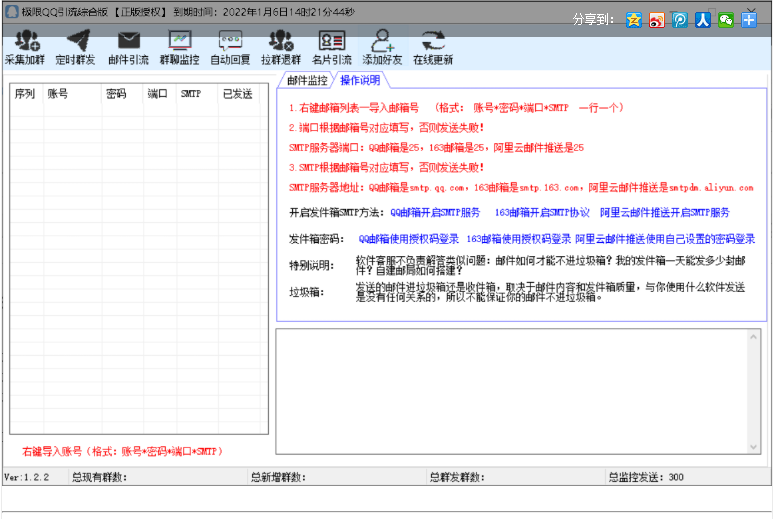This screenshot has width=775, height=519.
Task: Click the 发件箱密码 label
Action: coord(316,239)
